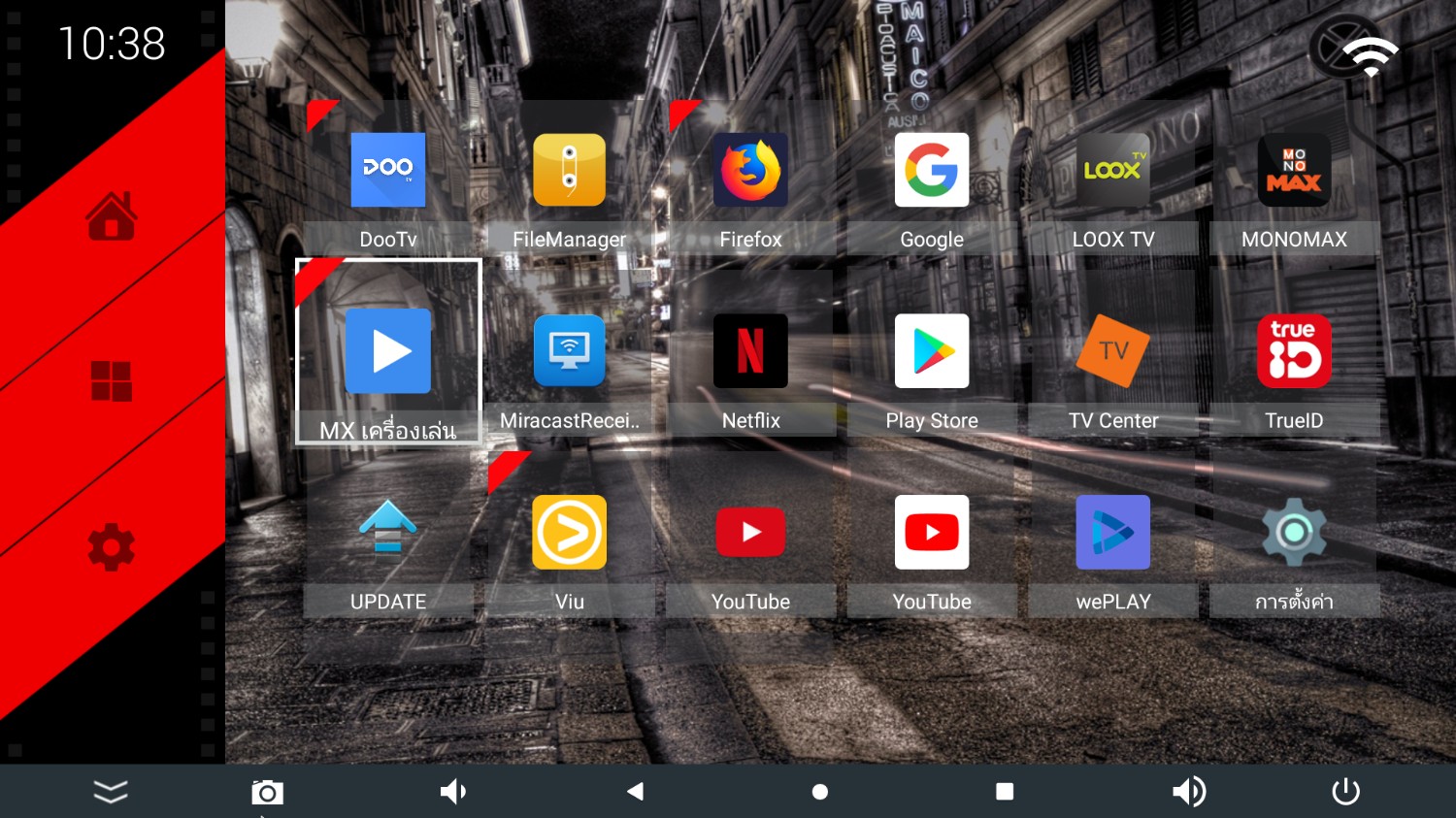Tap the back triangle button
This screenshot has width=1456, height=818.
(635, 792)
